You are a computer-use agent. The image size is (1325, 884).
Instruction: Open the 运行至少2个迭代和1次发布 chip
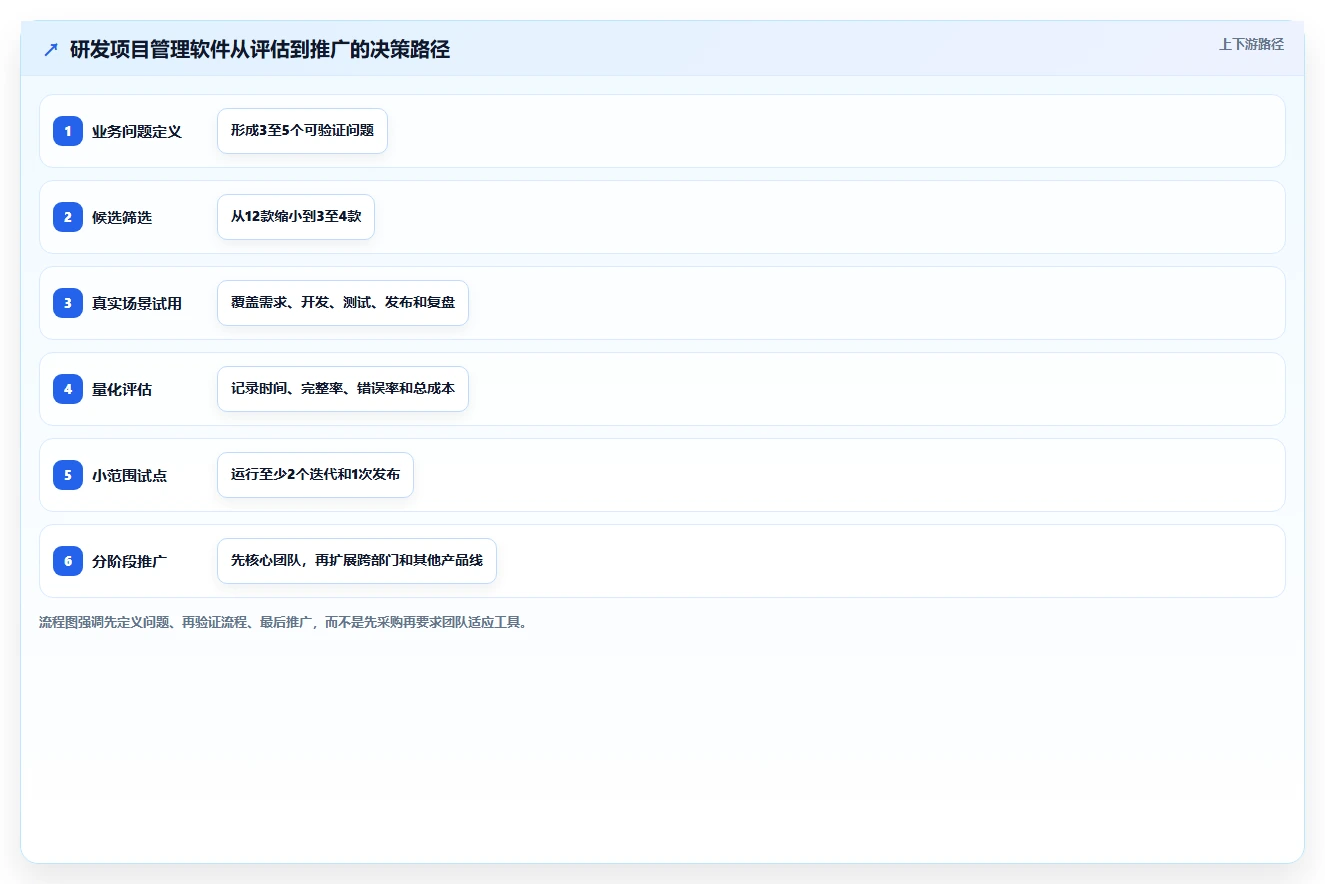tap(315, 475)
